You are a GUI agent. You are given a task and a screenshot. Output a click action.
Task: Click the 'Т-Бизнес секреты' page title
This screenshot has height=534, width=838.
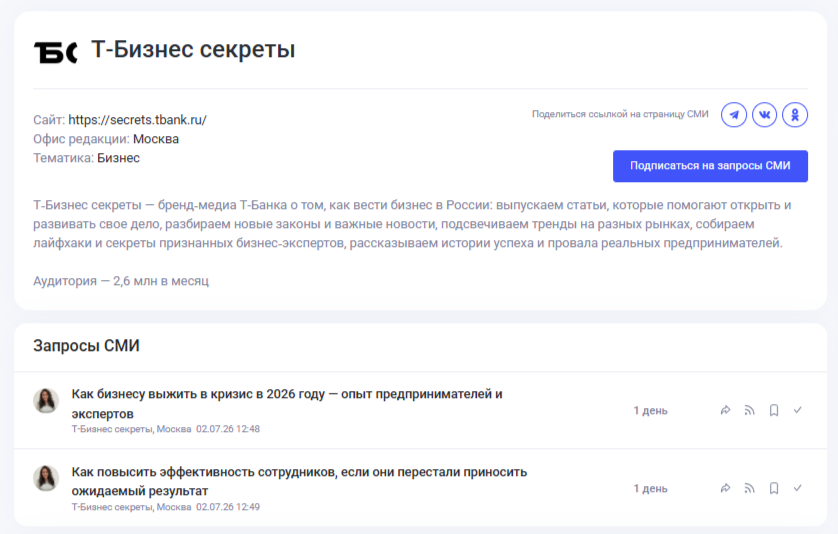(x=193, y=49)
